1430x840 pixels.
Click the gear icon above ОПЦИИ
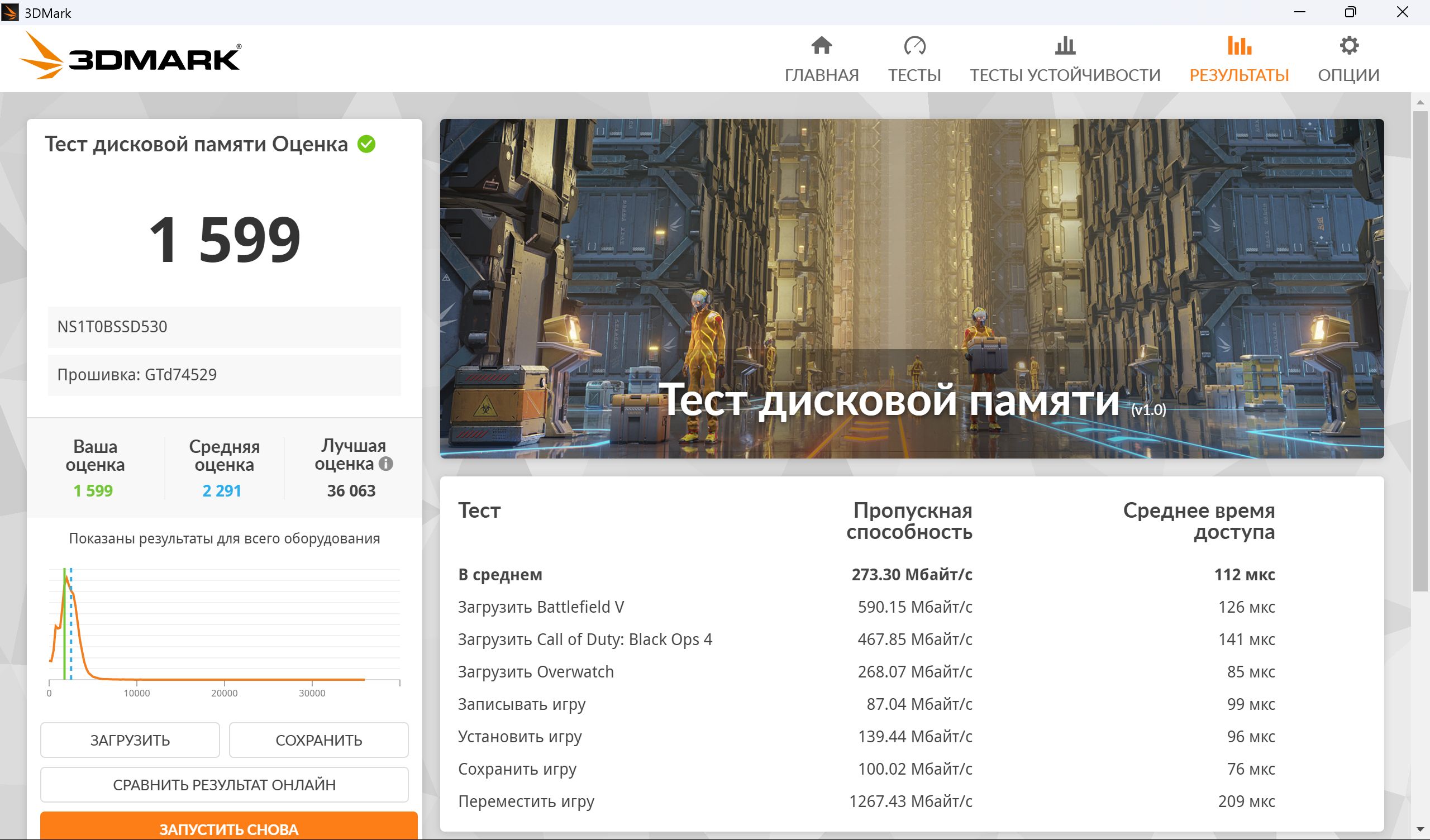1349,45
